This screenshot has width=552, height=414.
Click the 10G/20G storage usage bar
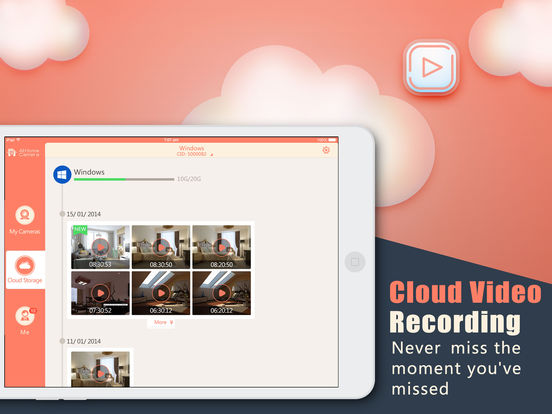[124, 180]
